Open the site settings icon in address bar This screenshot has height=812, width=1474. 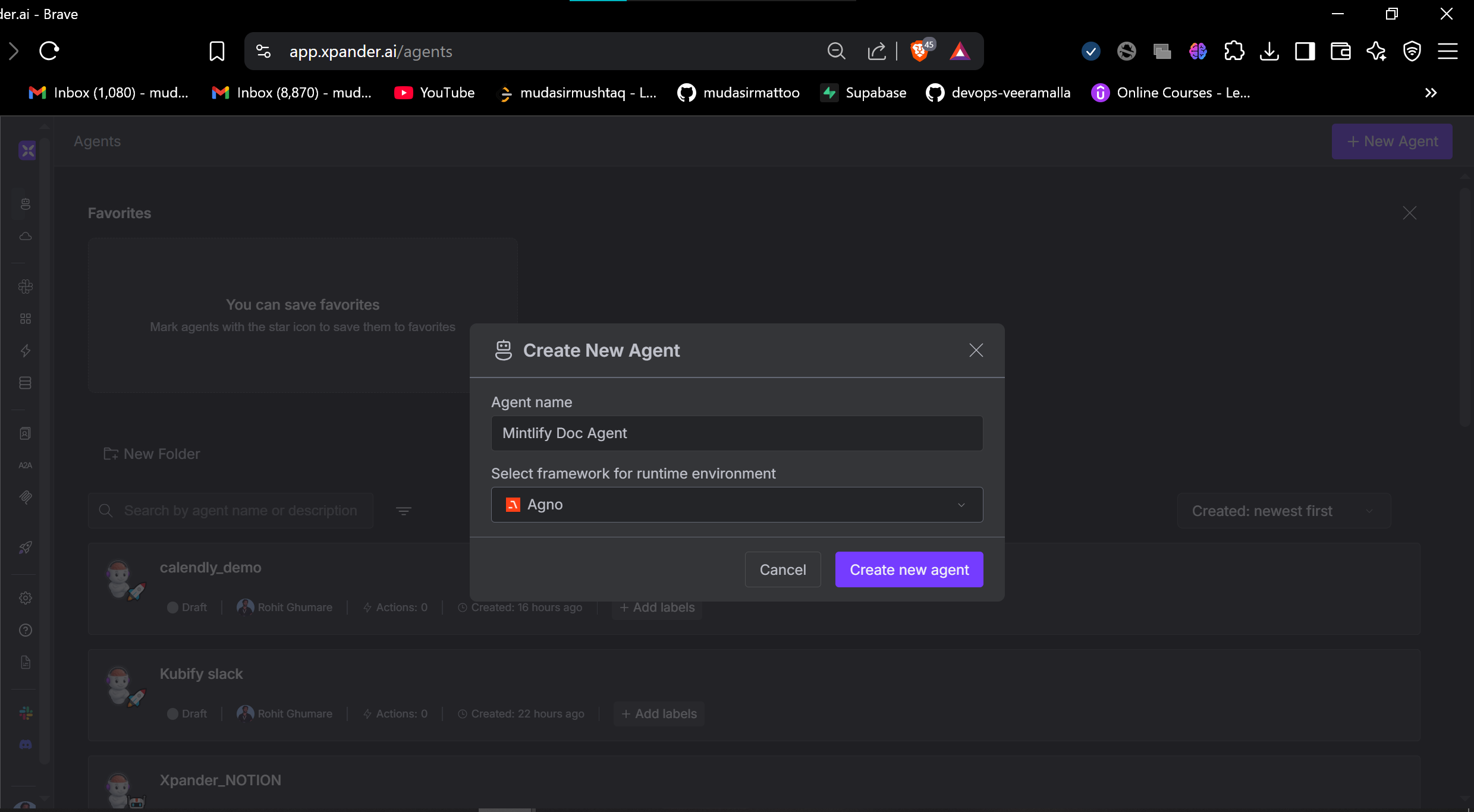click(263, 52)
